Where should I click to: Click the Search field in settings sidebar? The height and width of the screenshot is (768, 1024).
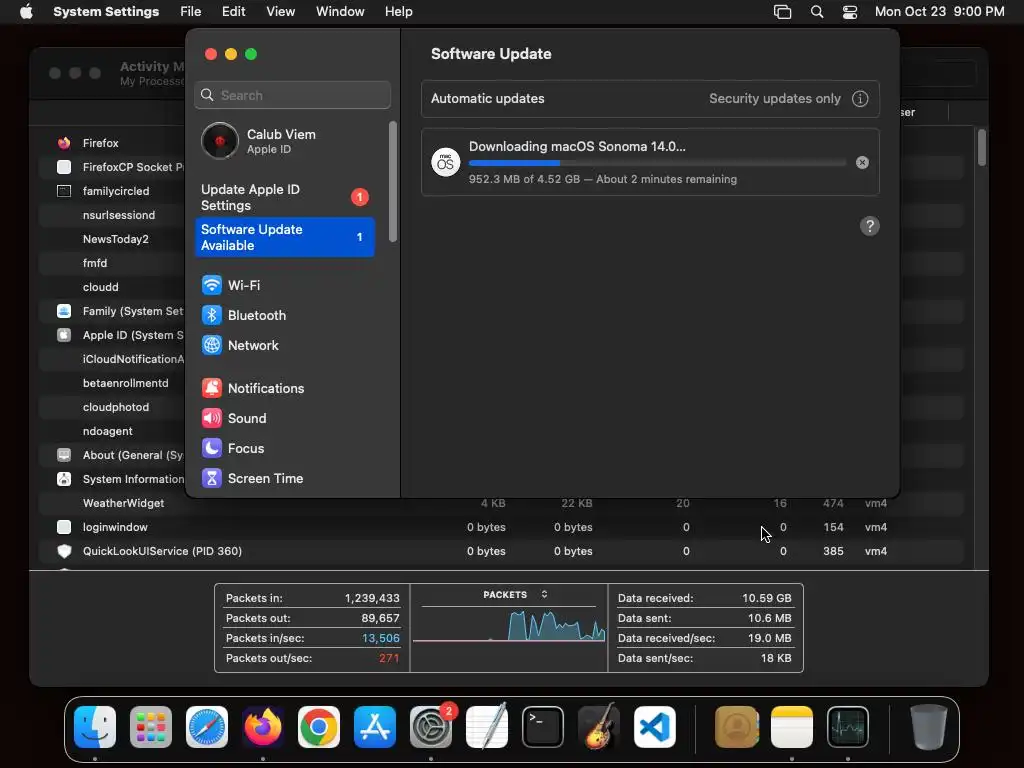[x=293, y=95]
